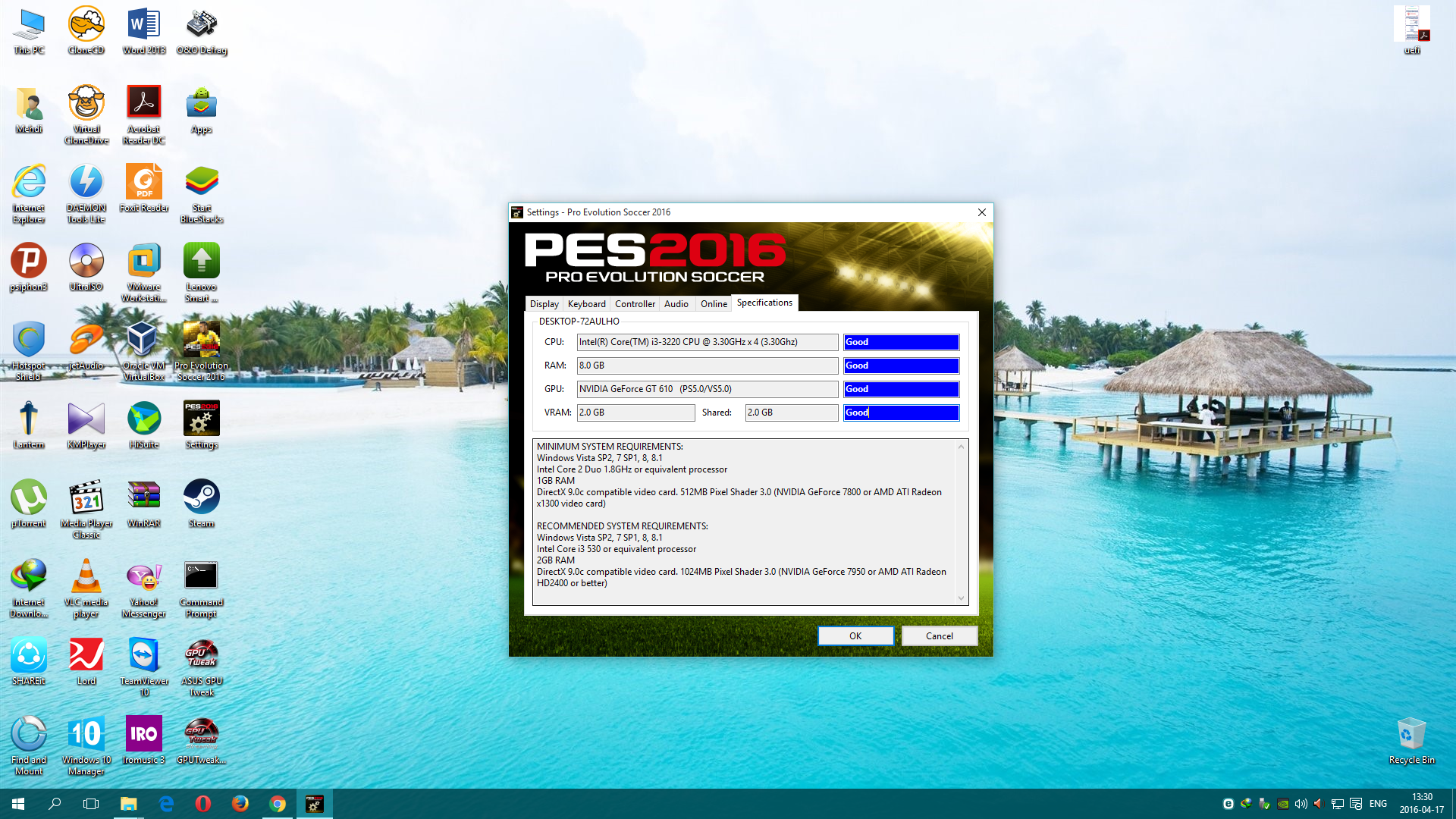
Task: Open the Windows Start menu
Action: click(x=18, y=804)
